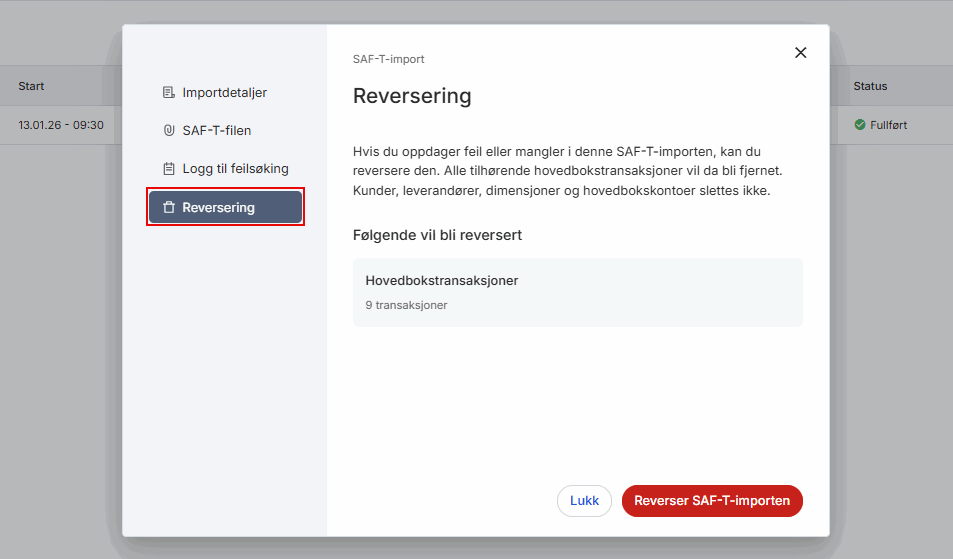Screen dimensions: 953x559
Task: Click the red Reverser SAF-T-importen button
Action: (x=712, y=501)
